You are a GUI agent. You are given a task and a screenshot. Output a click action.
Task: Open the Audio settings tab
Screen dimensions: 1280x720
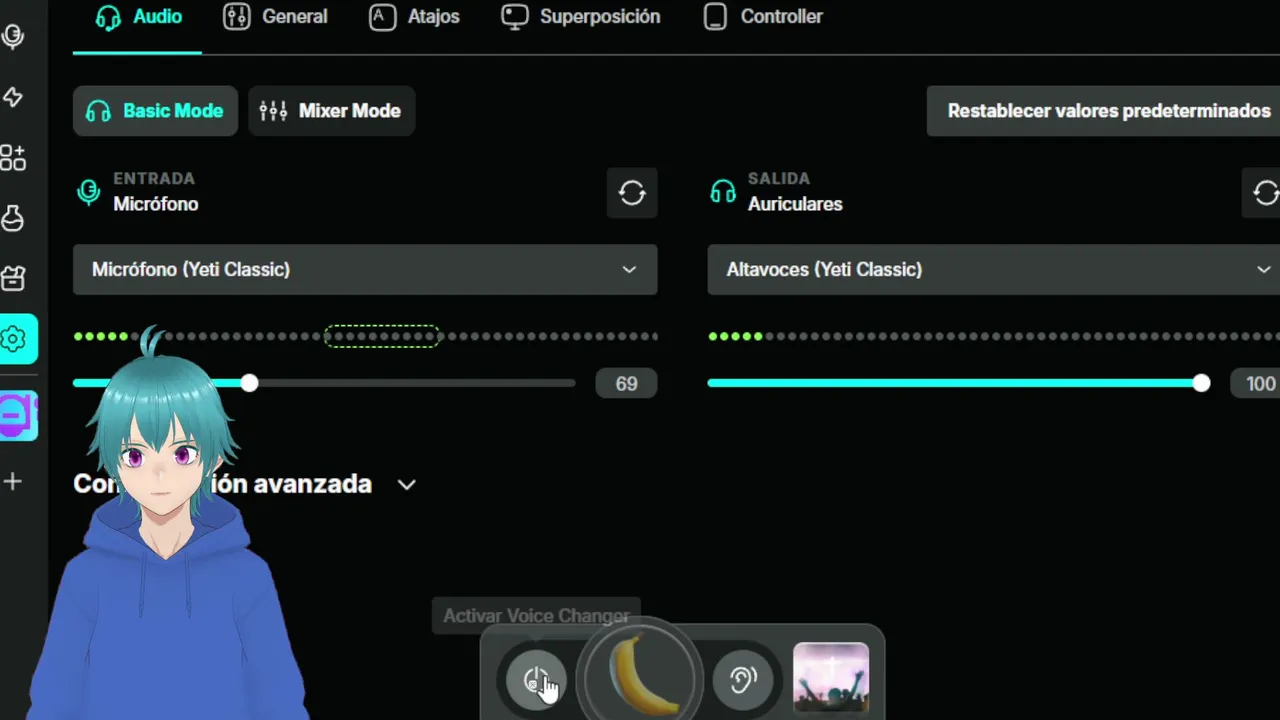(138, 17)
